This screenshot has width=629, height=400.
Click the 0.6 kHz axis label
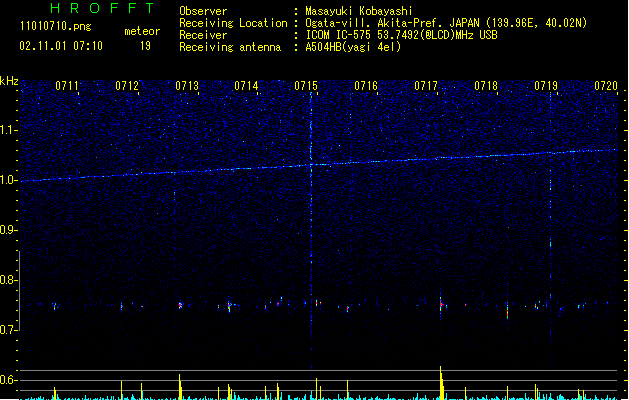9,380
